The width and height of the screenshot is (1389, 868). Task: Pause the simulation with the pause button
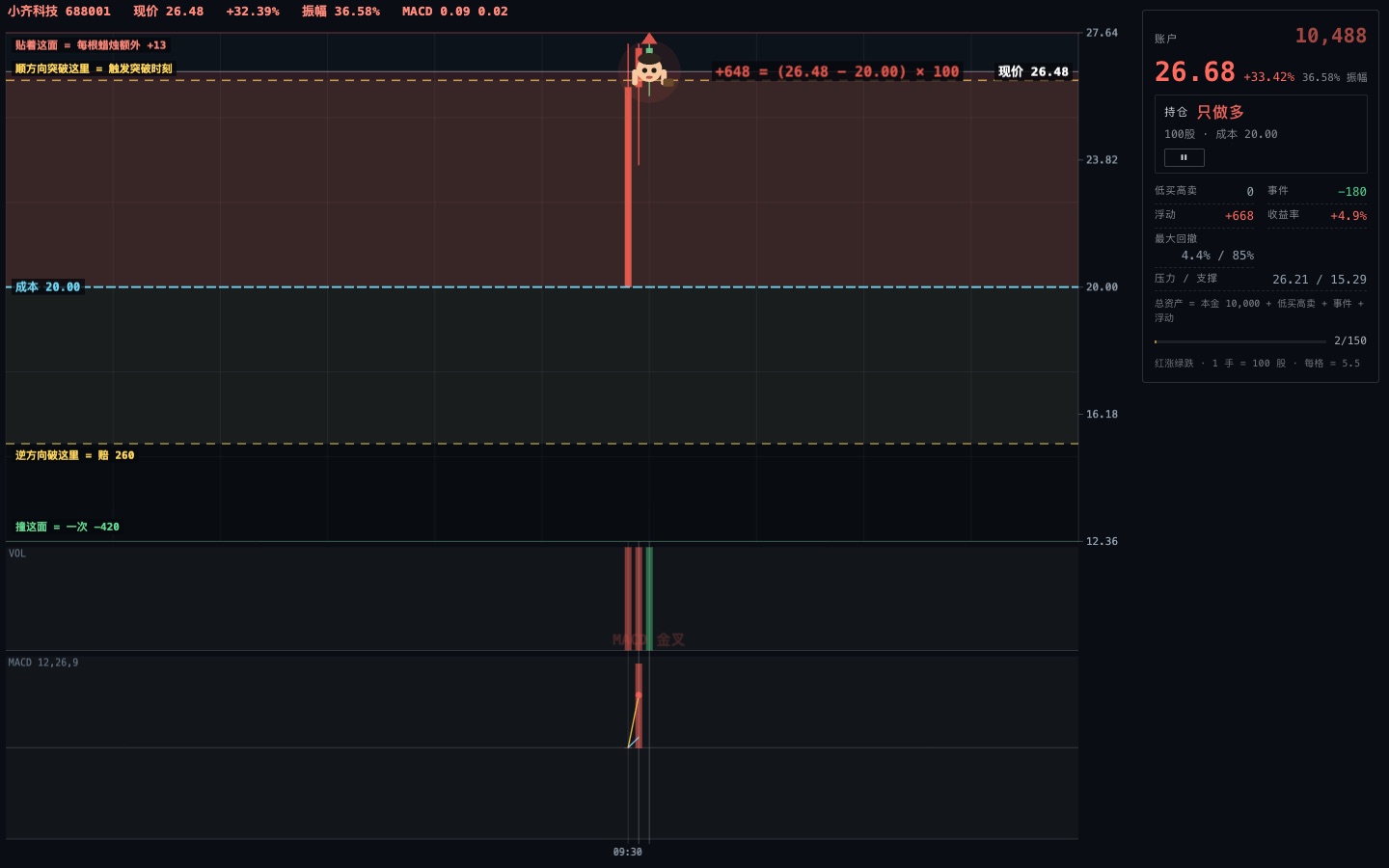pos(1184,158)
